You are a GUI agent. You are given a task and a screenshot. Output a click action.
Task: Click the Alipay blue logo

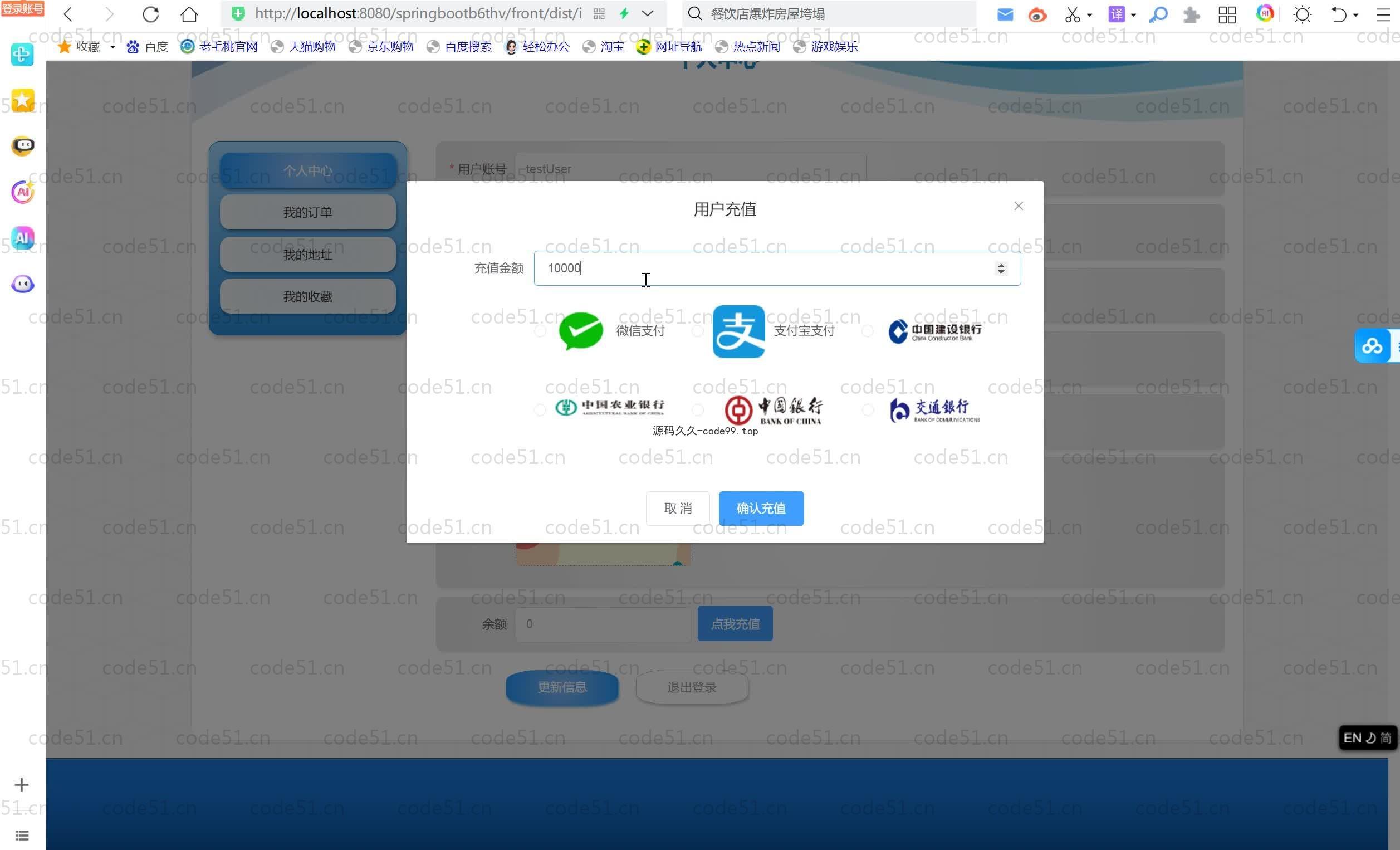(x=738, y=331)
